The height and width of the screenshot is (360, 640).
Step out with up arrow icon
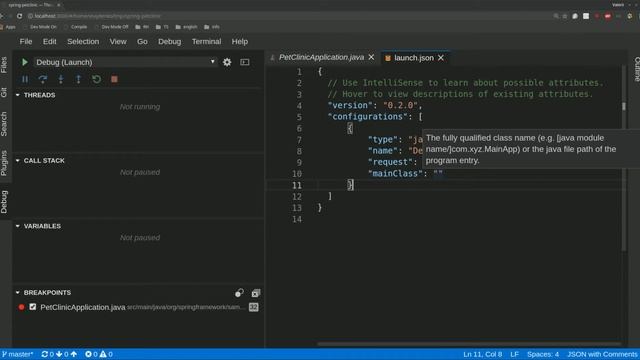78,79
